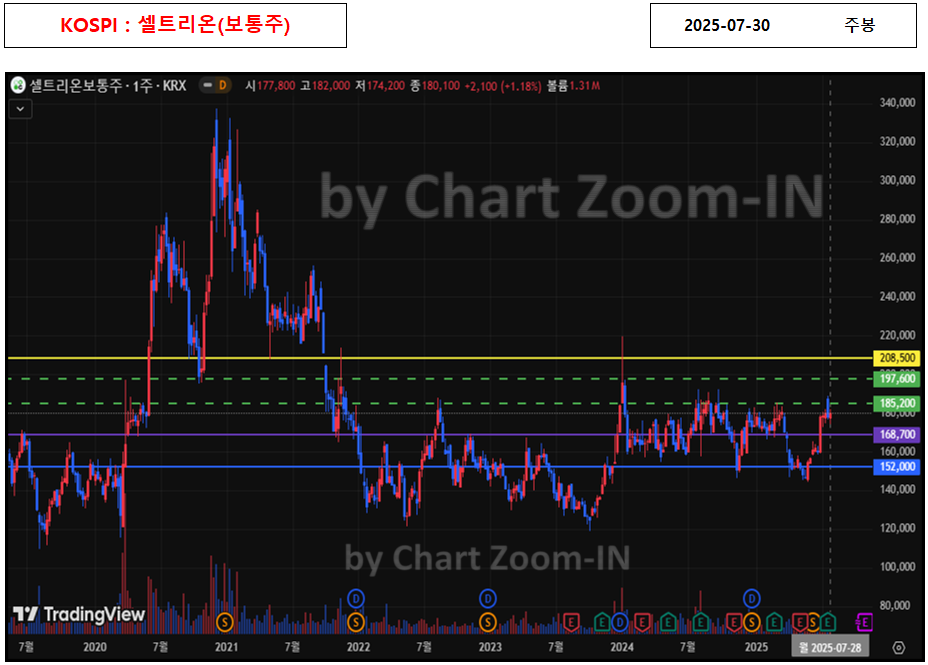Click the 300,000 price axis label
This screenshot has height=665, width=928.
[897, 180]
